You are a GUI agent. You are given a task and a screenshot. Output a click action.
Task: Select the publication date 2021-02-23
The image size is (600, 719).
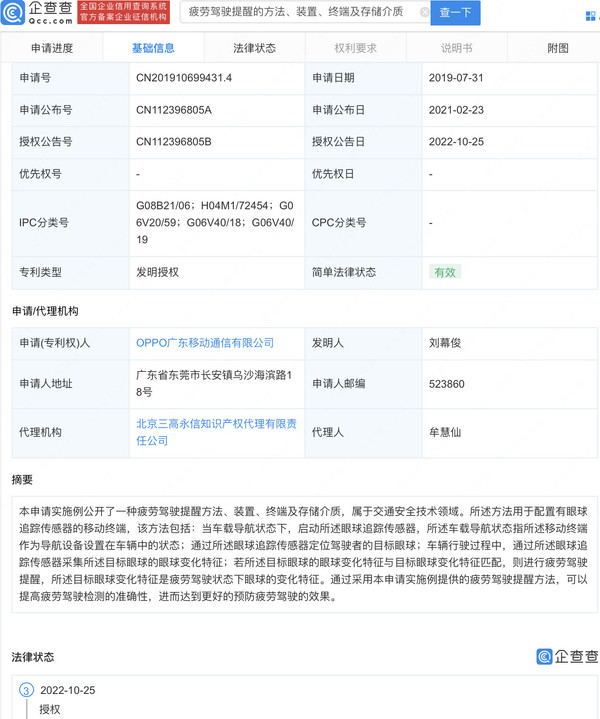click(456, 110)
